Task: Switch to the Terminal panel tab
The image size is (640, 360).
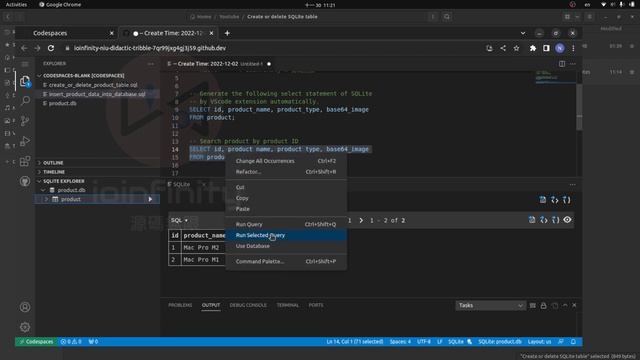Action: coord(287,305)
